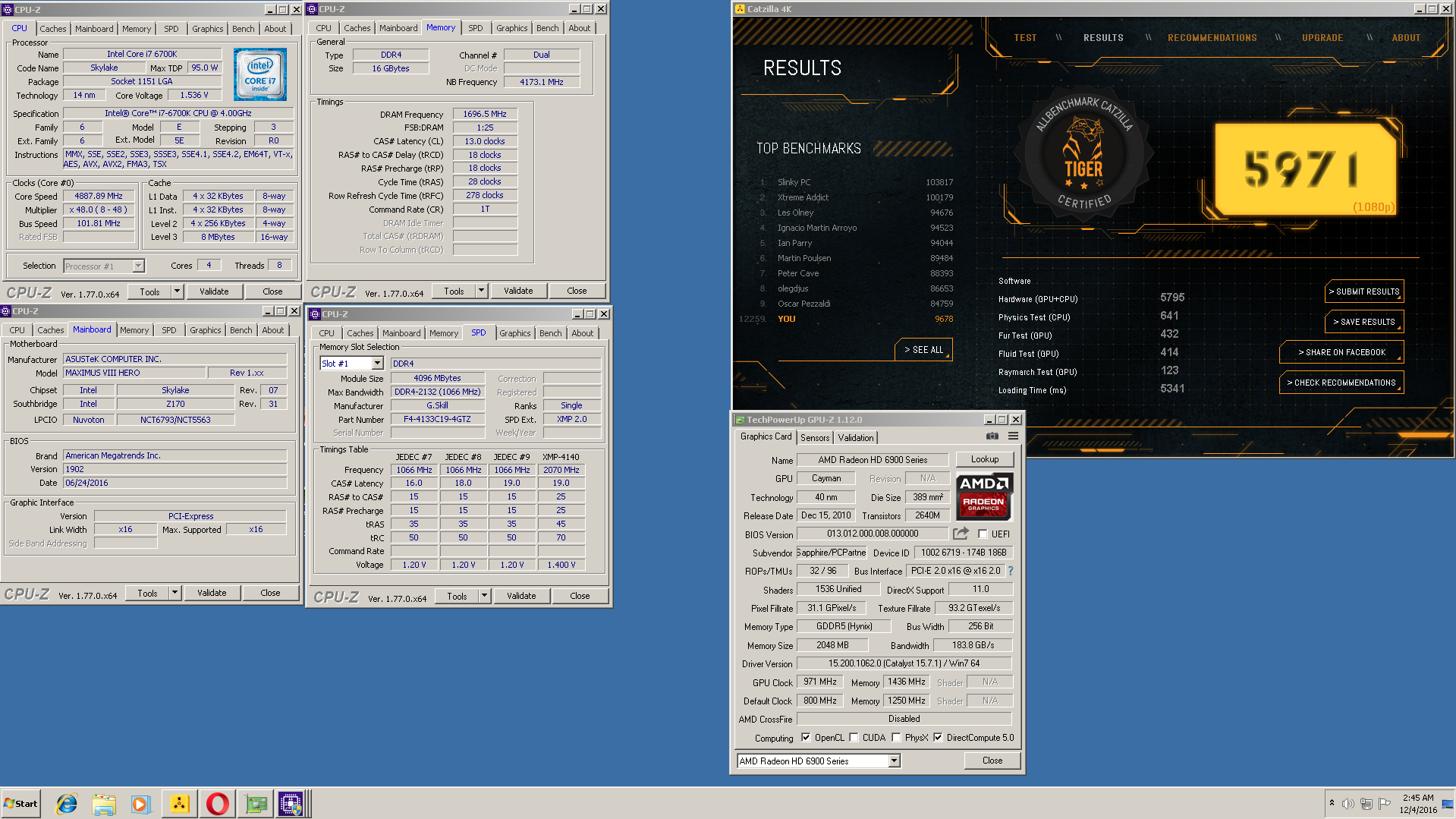
Task: Click the network tray icon
Action: [x=1366, y=804]
